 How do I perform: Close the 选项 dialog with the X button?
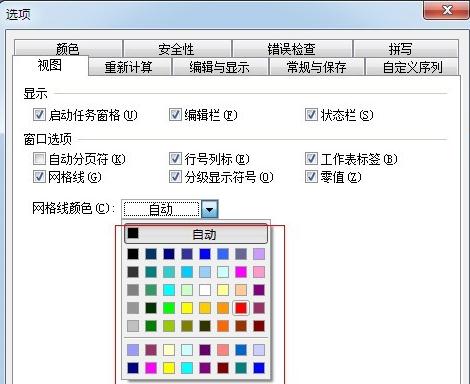pyautogui.click(x=447, y=10)
